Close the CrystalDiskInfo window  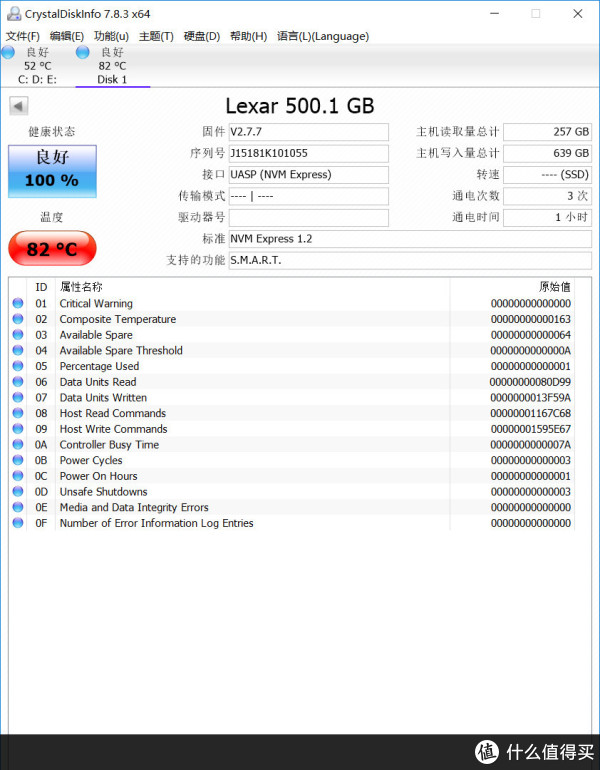(x=578, y=14)
